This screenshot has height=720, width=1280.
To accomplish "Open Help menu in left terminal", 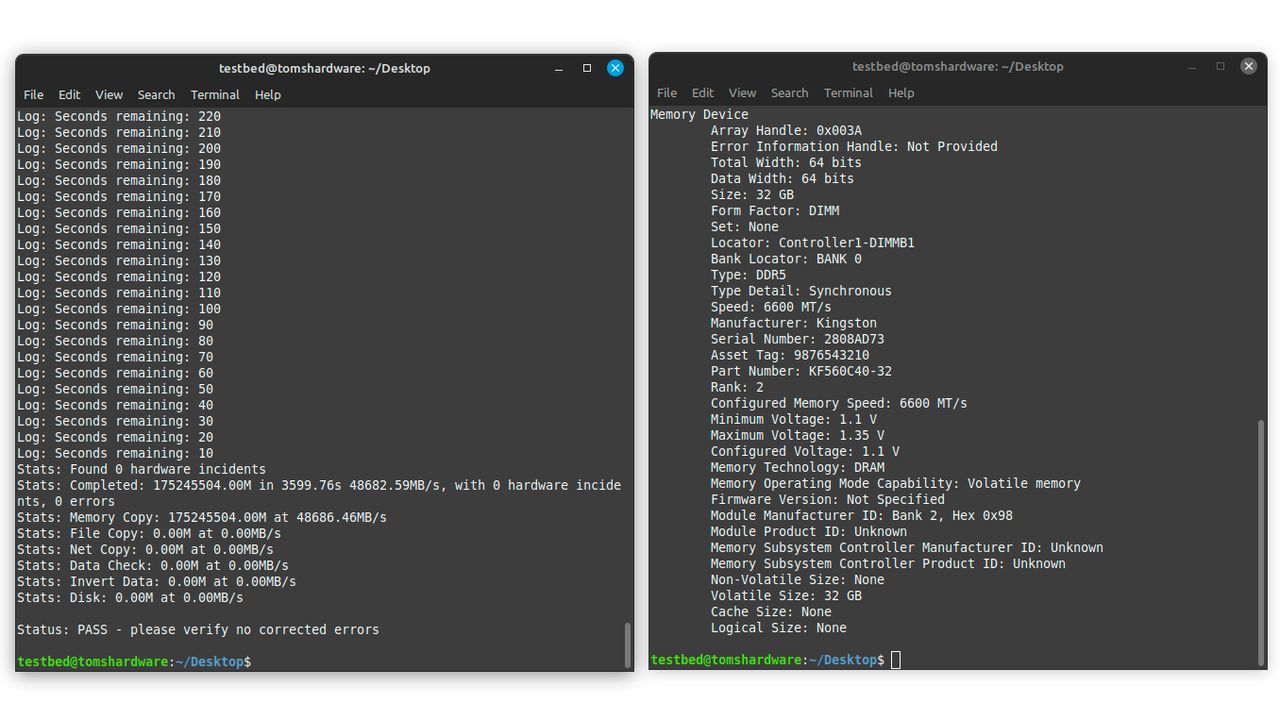I will pyautogui.click(x=268, y=95).
